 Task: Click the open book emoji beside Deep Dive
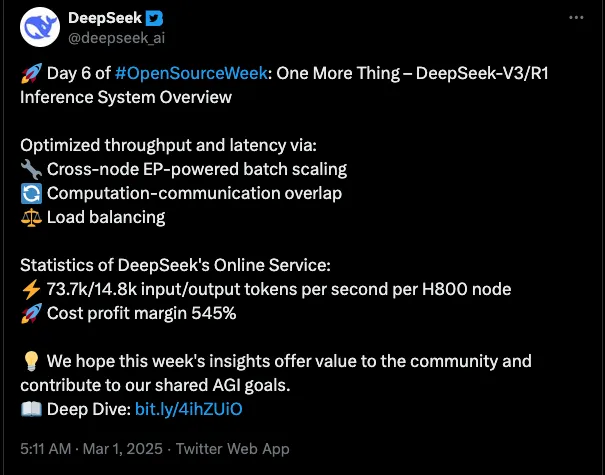click(31, 409)
